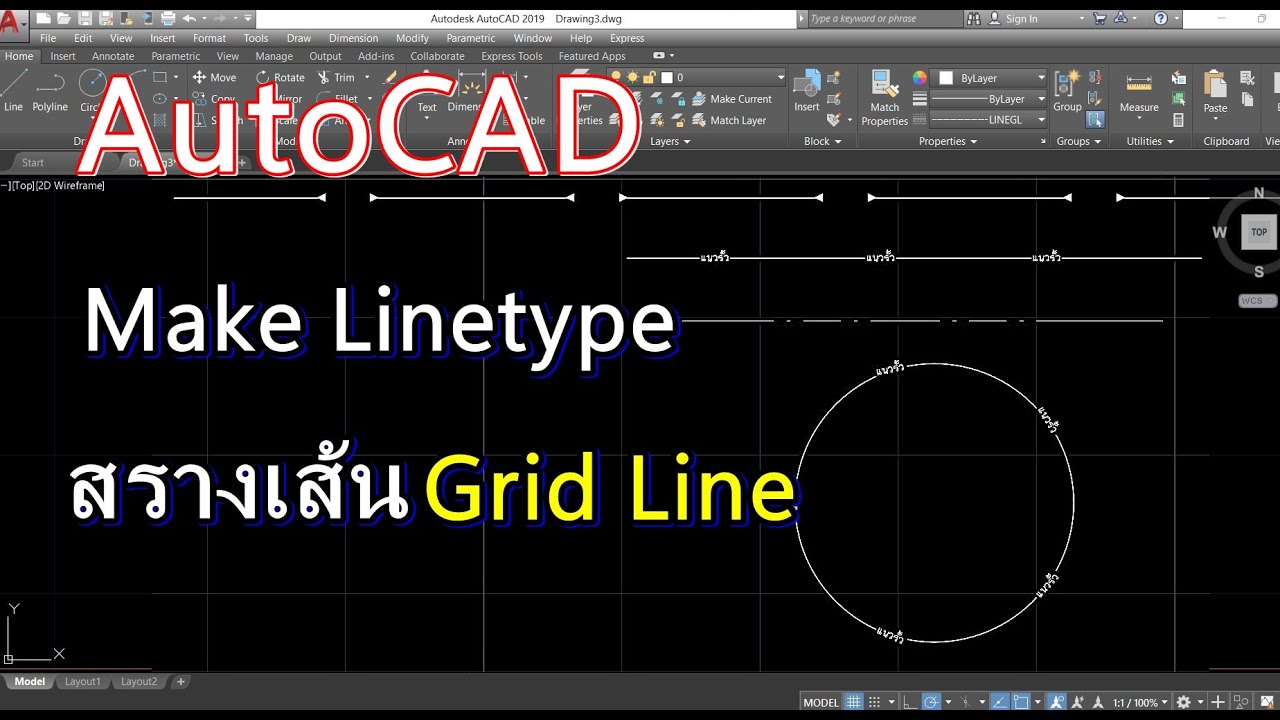The width and height of the screenshot is (1280, 720).
Task: Toggle 2D Object Snap in status bar
Action: [1021, 702]
